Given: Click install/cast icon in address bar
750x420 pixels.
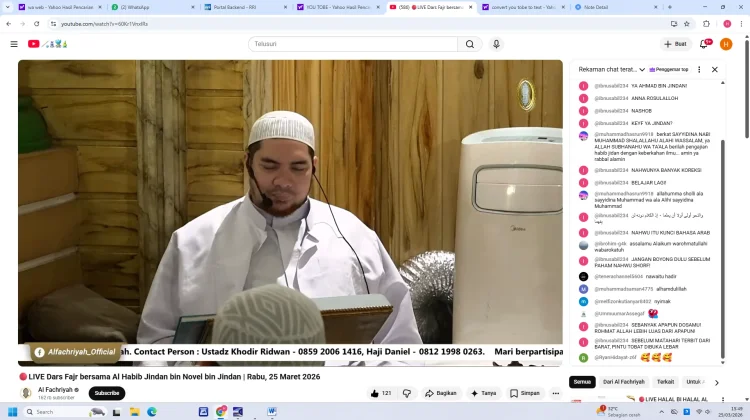Looking at the screenshot, I should pyautogui.click(x=674, y=23).
